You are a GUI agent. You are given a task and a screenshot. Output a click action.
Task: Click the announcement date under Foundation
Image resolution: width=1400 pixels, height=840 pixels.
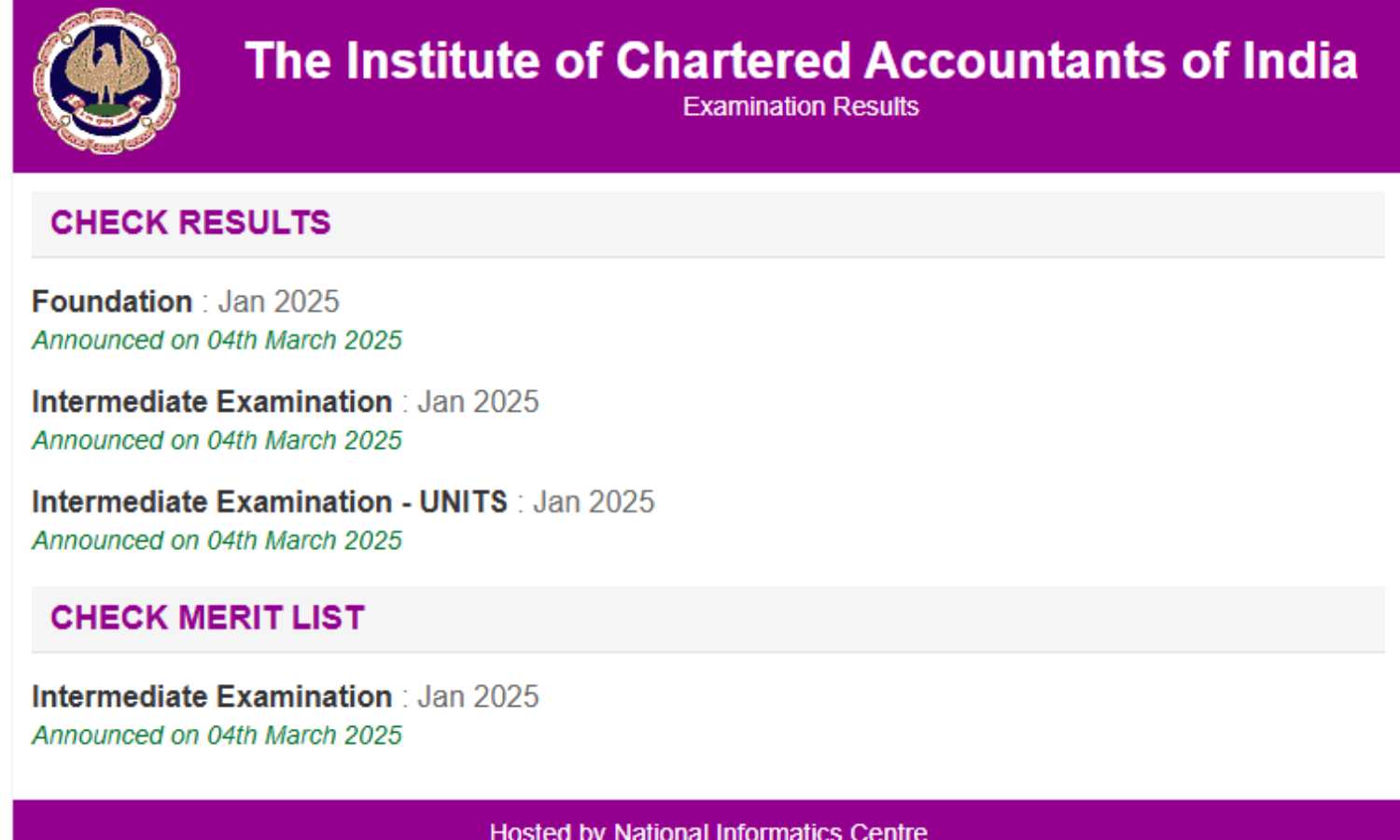(x=217, y=340)
